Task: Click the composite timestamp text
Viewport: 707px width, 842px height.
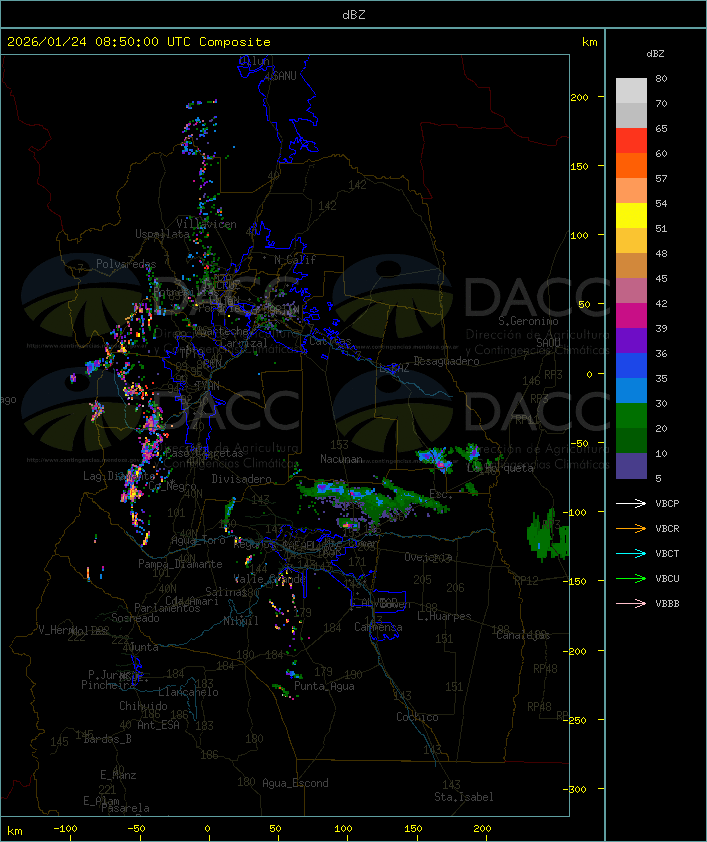Action: (139, 42)
